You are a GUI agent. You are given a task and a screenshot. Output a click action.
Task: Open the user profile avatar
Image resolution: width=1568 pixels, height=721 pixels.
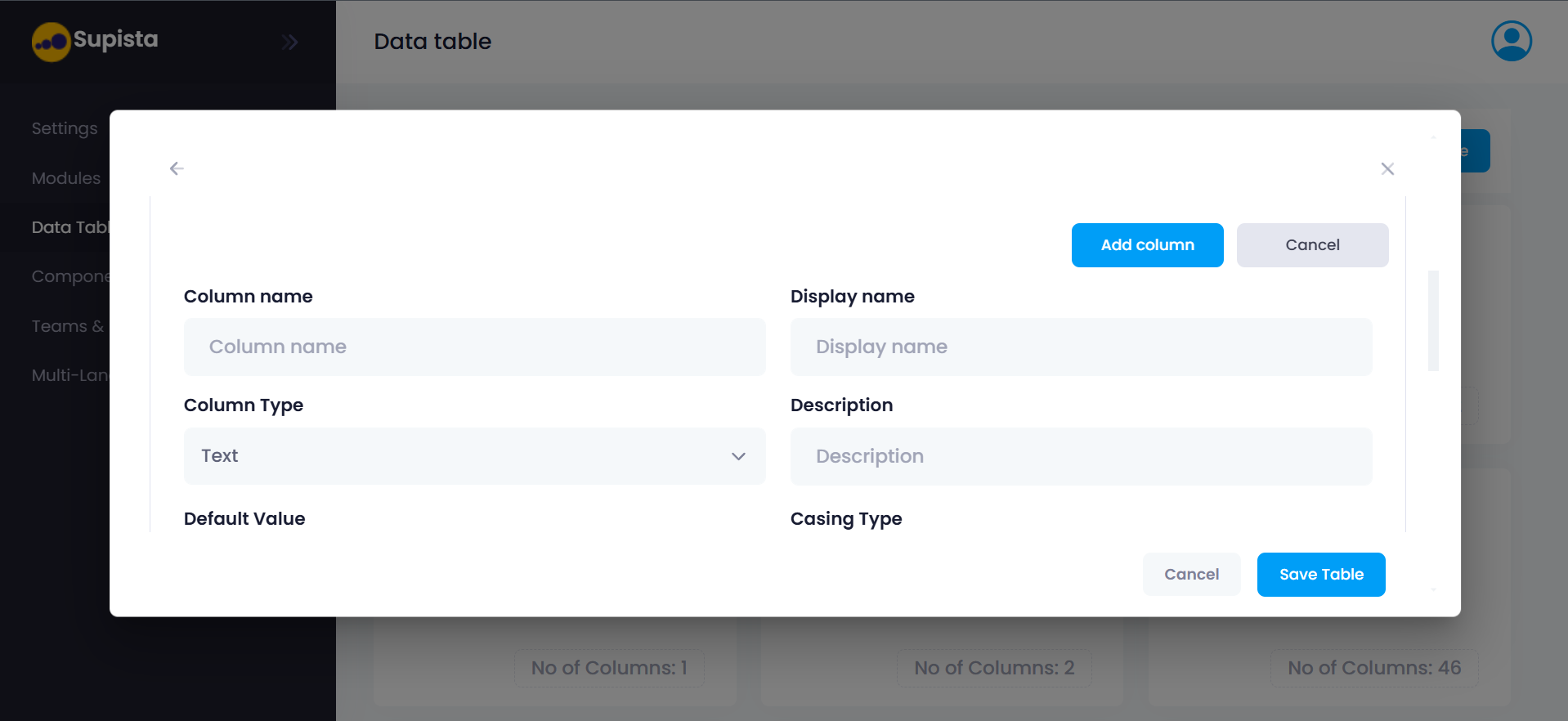coord(1511,41)
